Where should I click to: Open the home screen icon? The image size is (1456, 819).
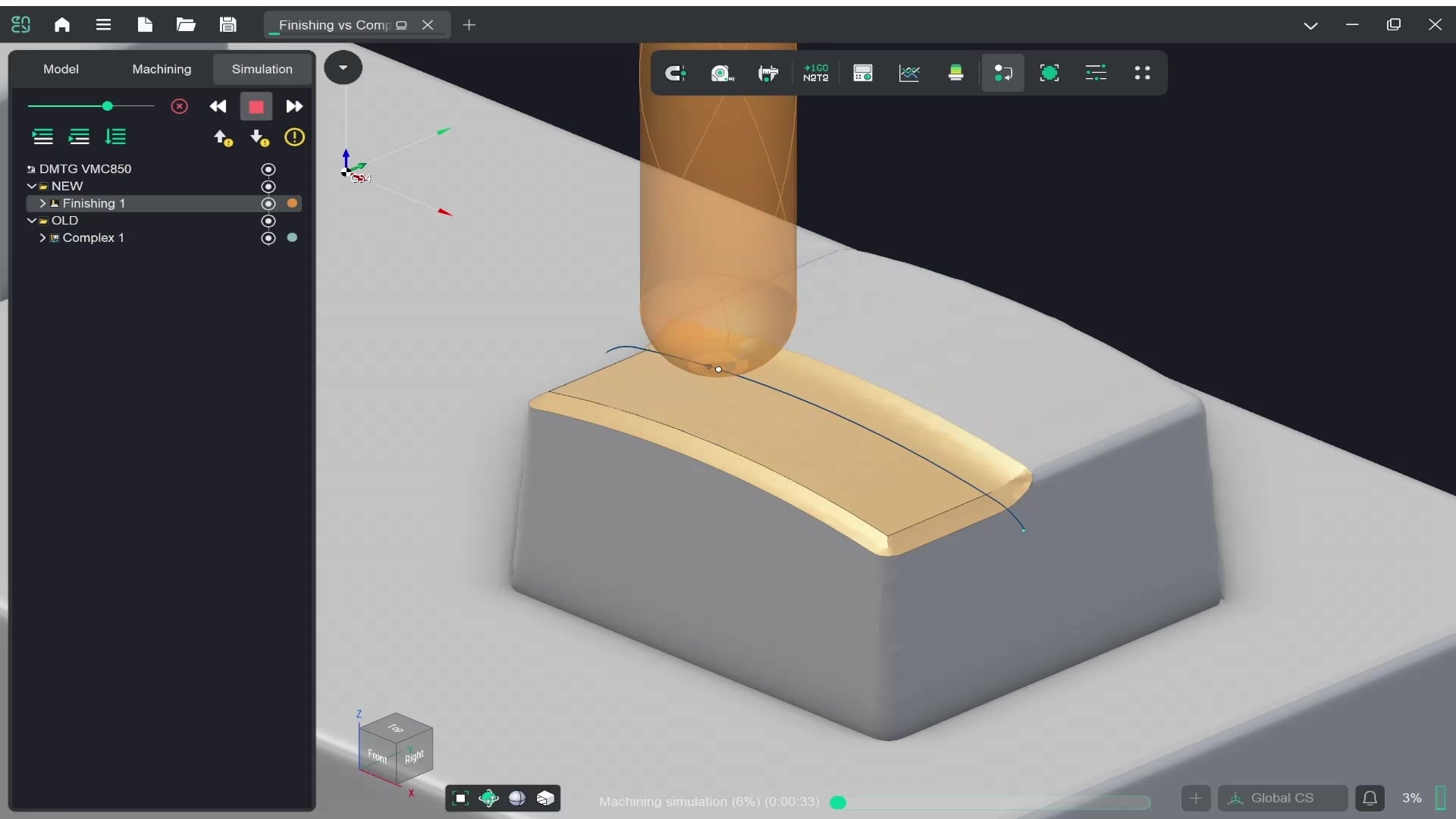coord(62,25)
